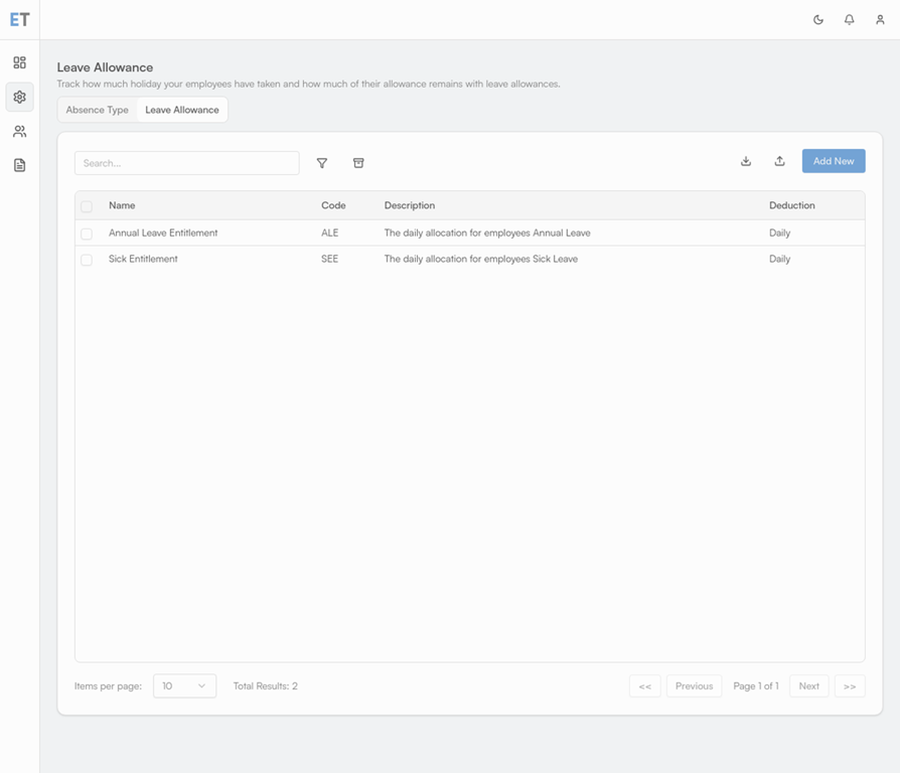This screenshot has height=773, width=900.
Task: Open the user profile icon
Action: click(x=880, y=20)
